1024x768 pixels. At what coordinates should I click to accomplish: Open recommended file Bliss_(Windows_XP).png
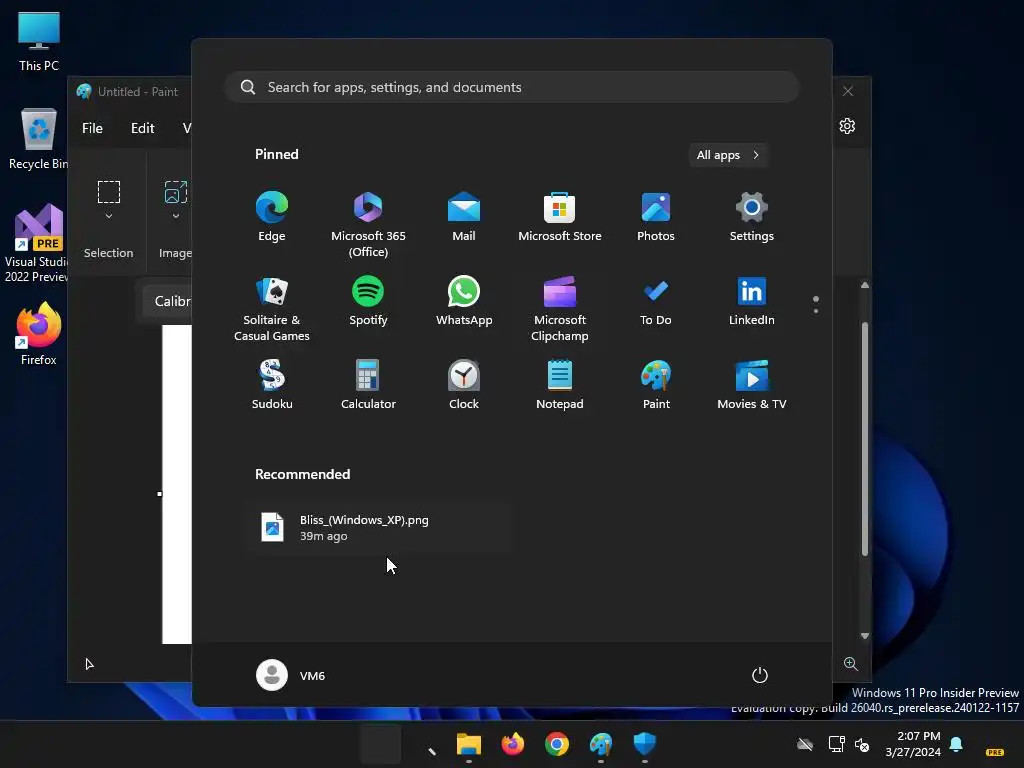tap(381, 528)
